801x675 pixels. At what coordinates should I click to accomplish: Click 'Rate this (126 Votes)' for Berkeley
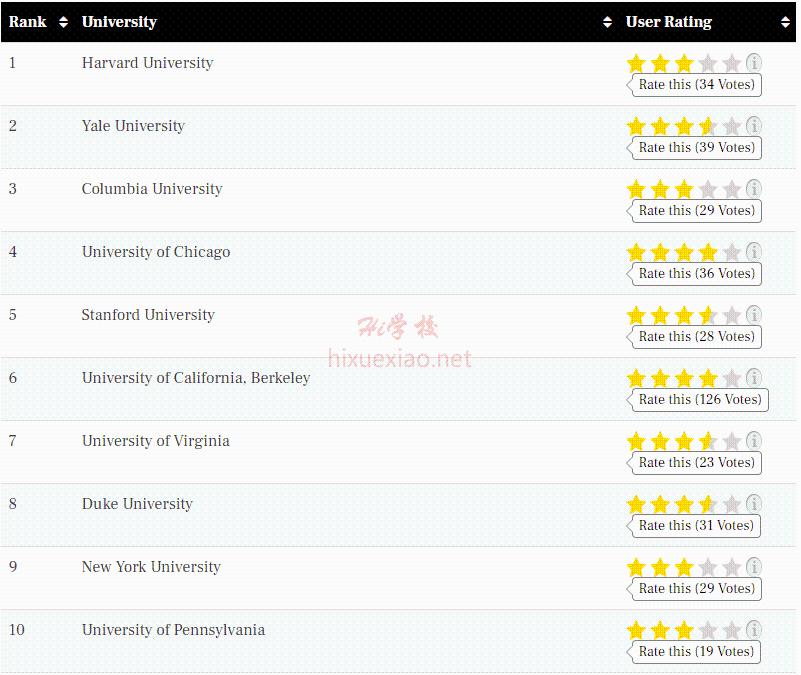click(x=700, y=400)
